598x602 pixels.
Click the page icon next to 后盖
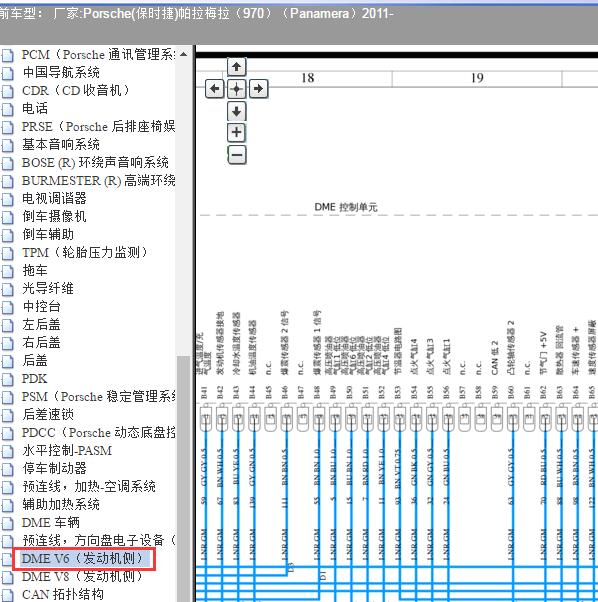[7, 361]
